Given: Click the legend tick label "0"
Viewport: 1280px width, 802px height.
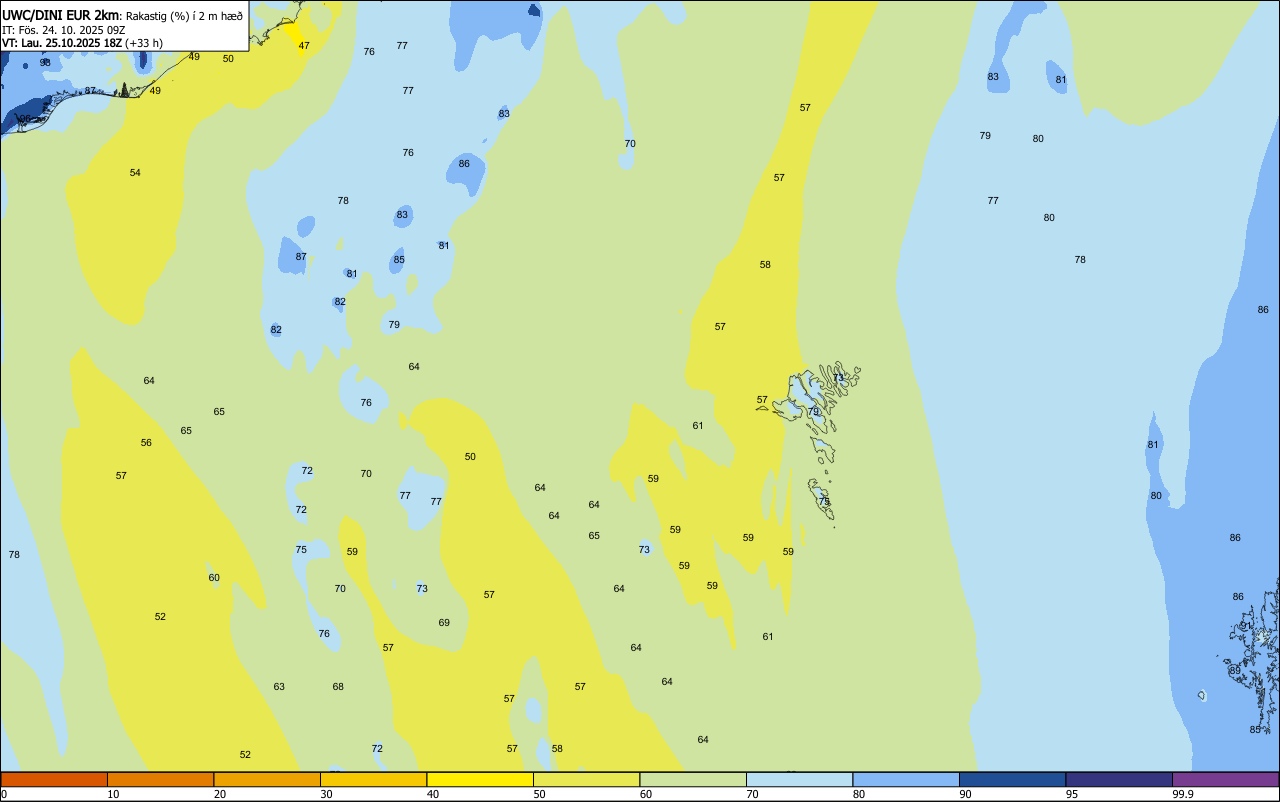Looking at the screenshot, I should point(4,794).
